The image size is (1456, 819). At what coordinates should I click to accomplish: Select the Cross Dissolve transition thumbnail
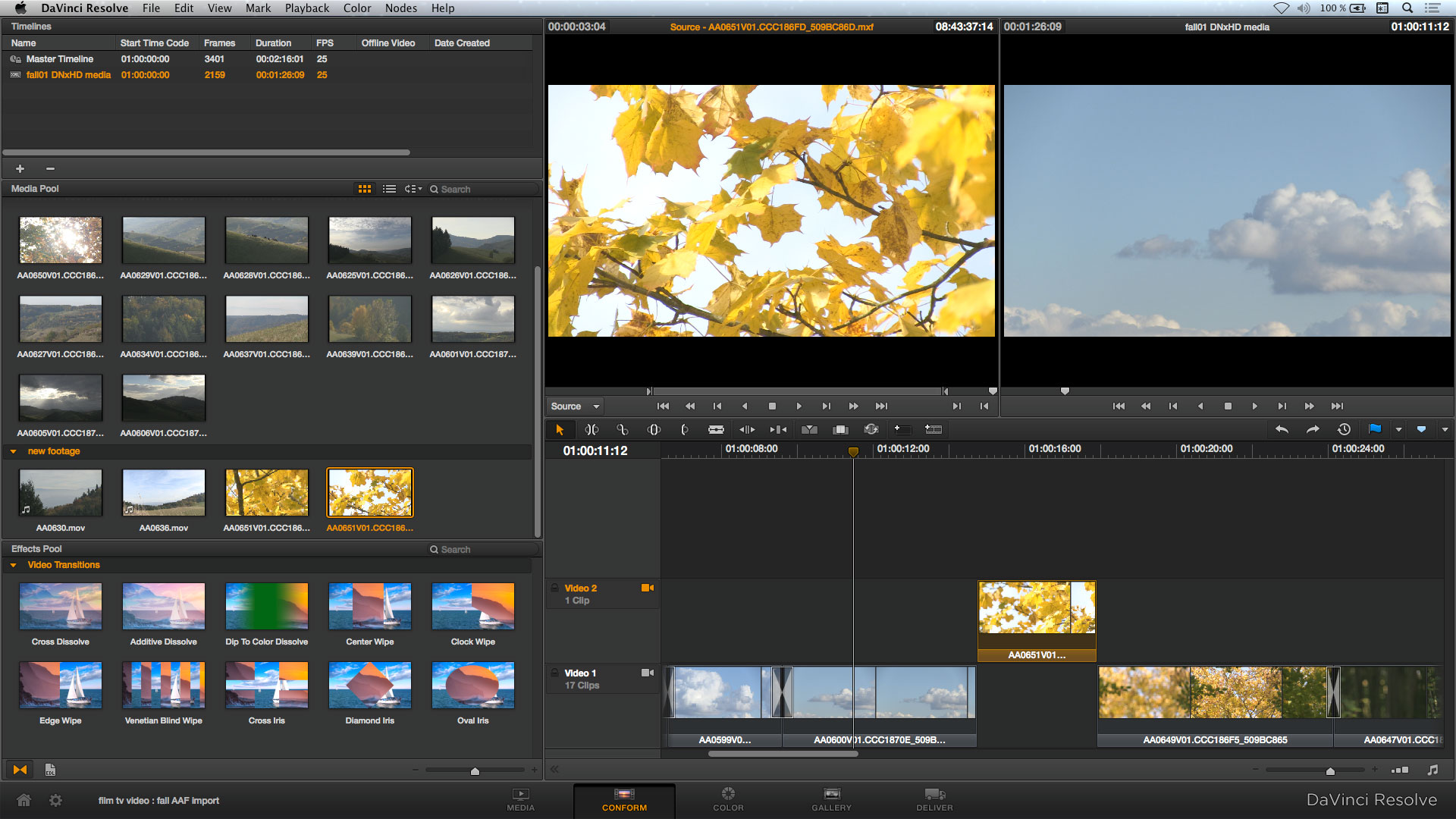tap(61, 607)
